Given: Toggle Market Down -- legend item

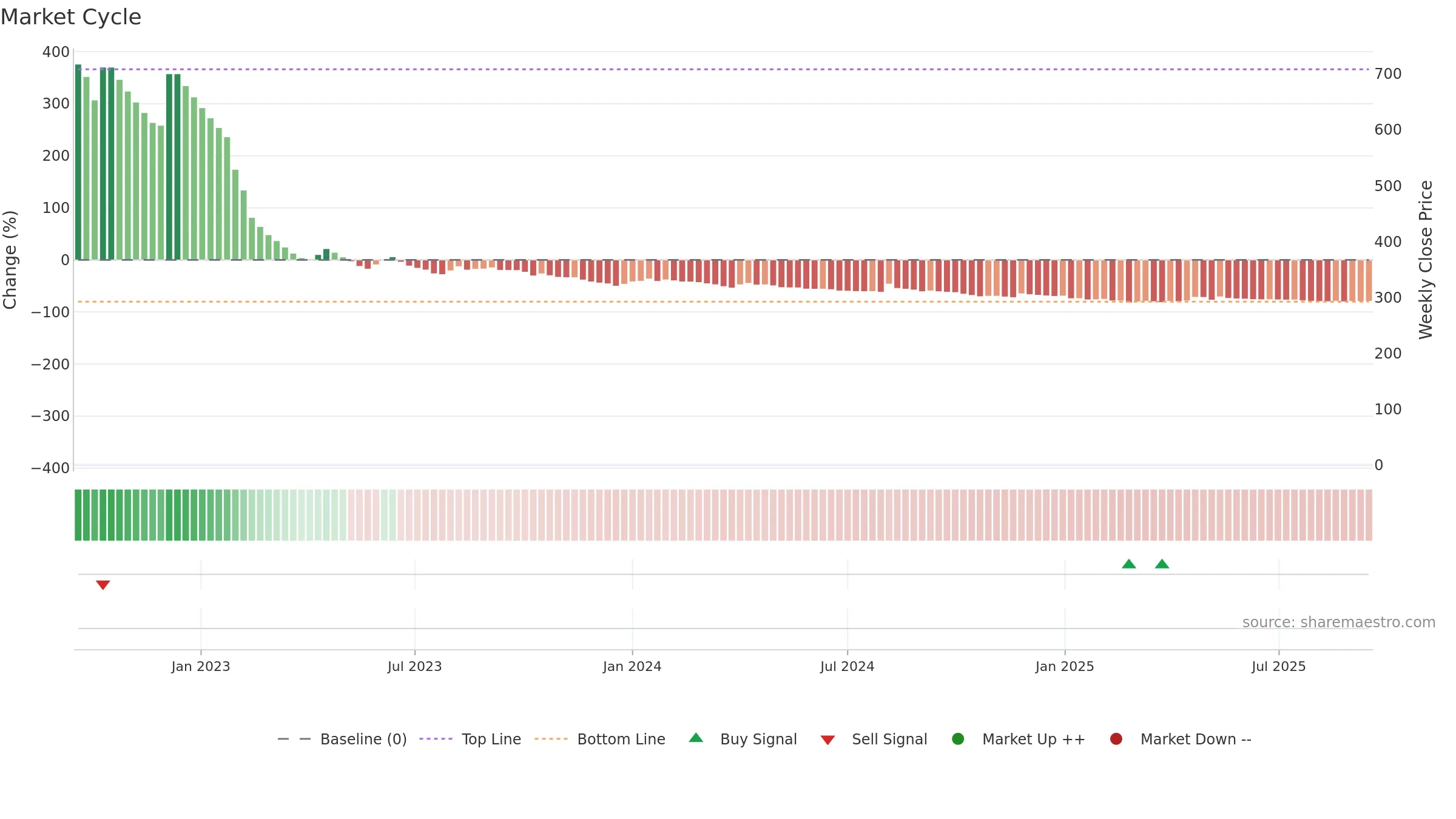Looking at the screenshot, I should pyautogui.click(x=1181, y=739).
